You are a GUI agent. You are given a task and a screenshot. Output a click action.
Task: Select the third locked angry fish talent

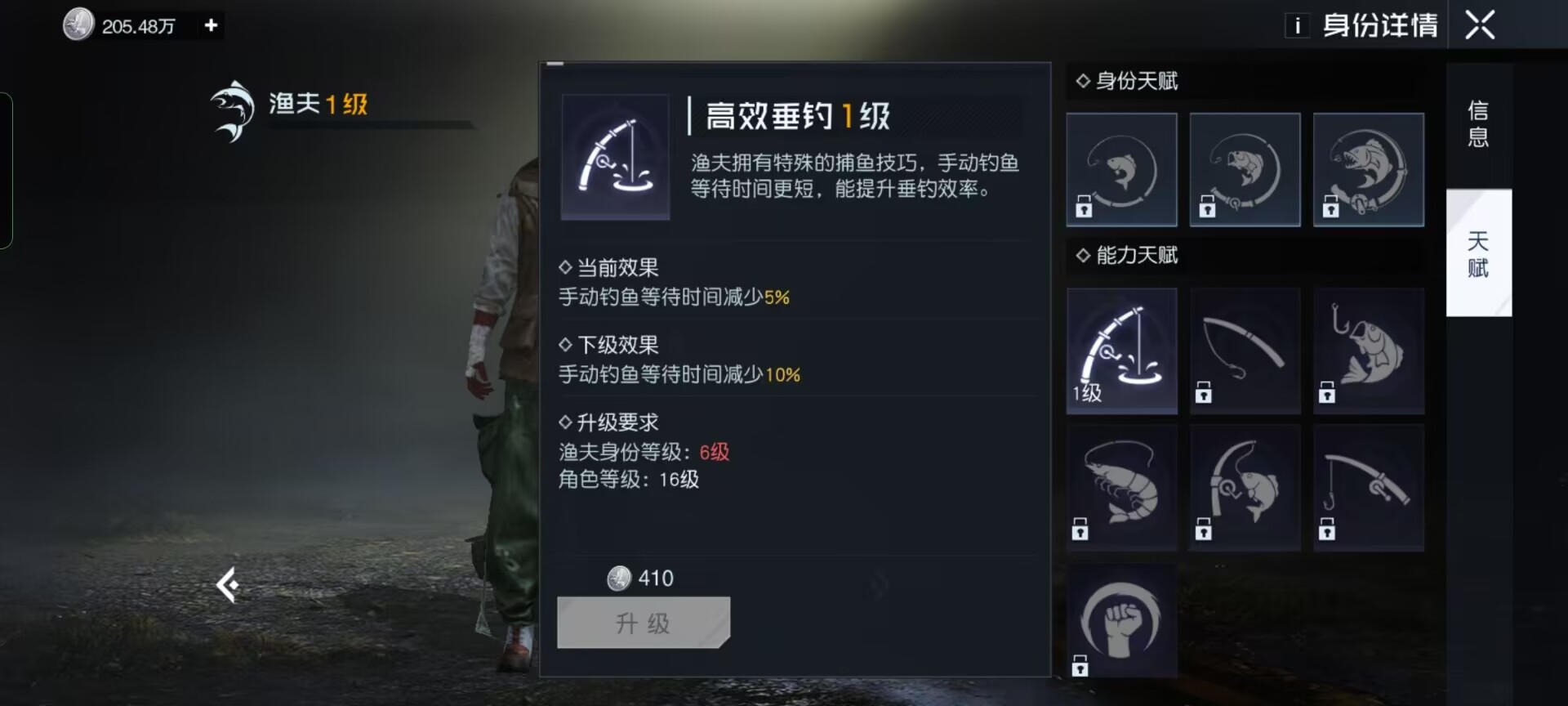(x=1368, y=170)
